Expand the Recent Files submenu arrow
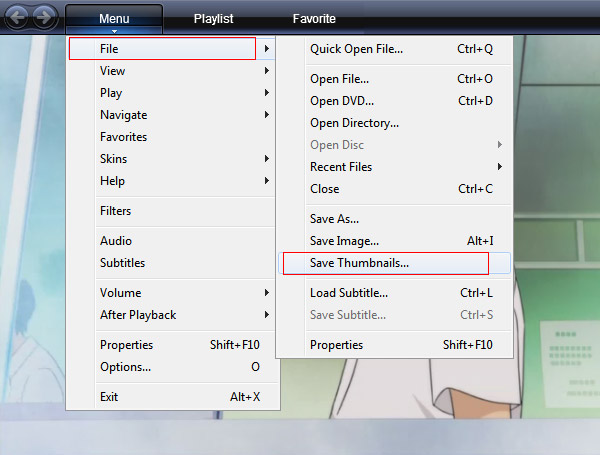The height and width of the screenshot is (455, 600). coord(500,166)
